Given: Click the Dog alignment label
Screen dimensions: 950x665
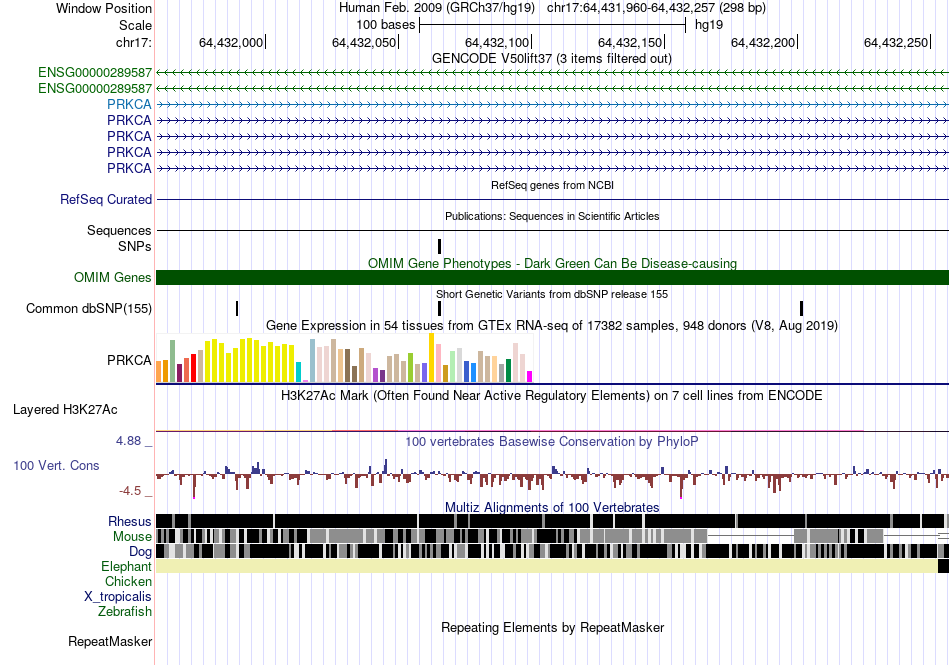Looking at the screenshot, I should click(x=140, y=551).
